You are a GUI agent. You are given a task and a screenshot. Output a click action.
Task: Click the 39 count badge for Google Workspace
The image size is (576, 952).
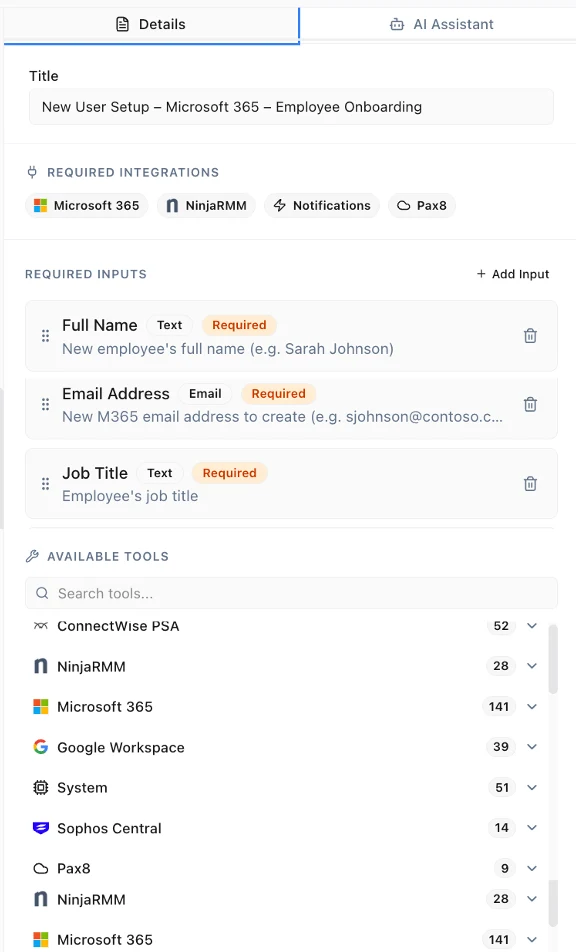coord(501,747)
